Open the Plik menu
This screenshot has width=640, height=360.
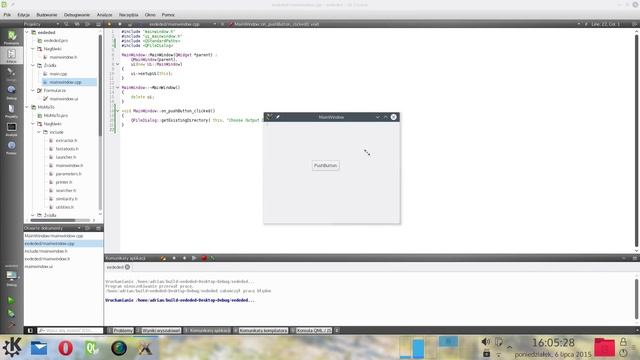pos(7,15)
